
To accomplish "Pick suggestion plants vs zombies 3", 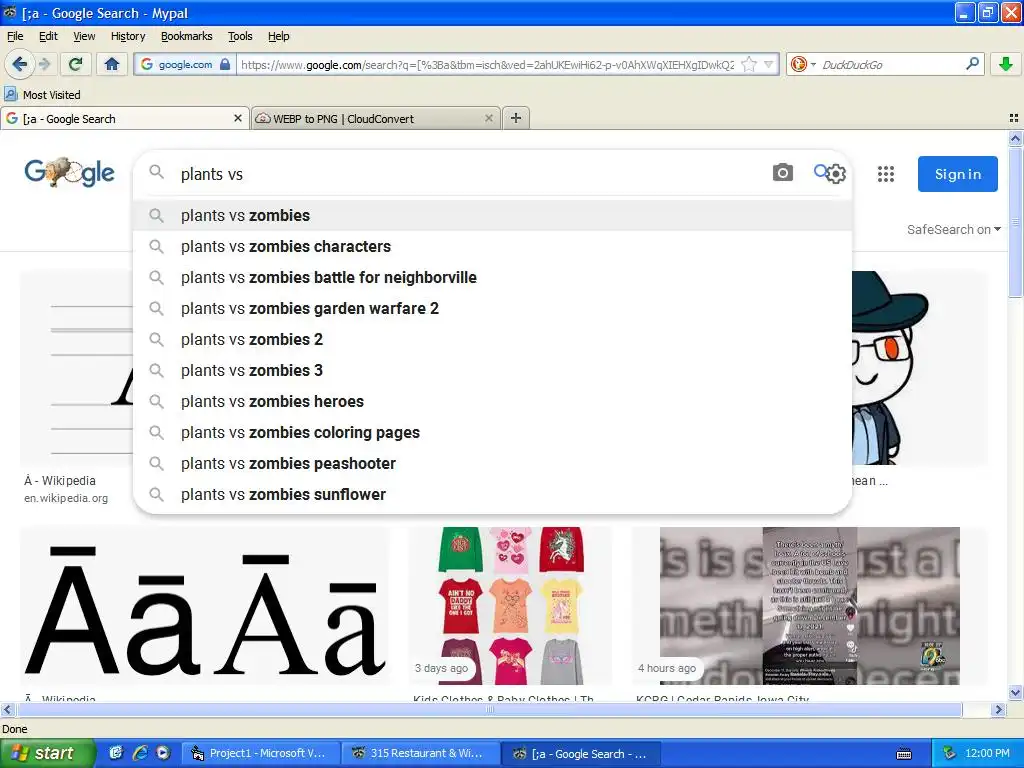I will (x=492, y=370).
